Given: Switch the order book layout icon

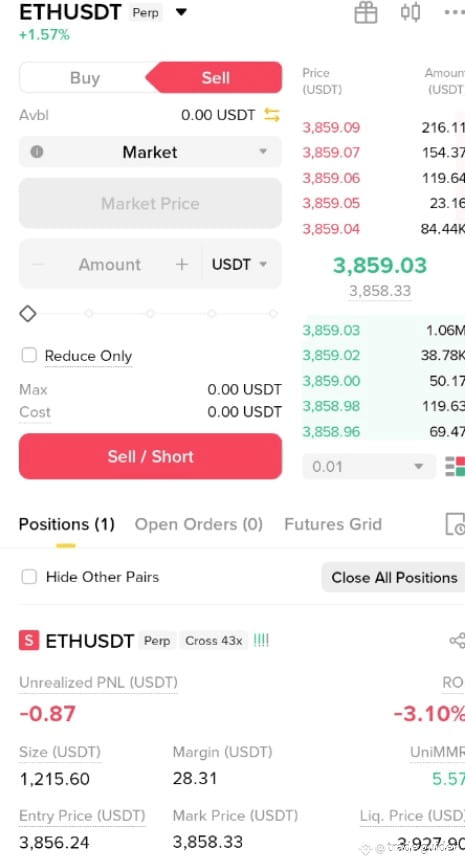Looking at the screenshot, I should tap(455, 466).
